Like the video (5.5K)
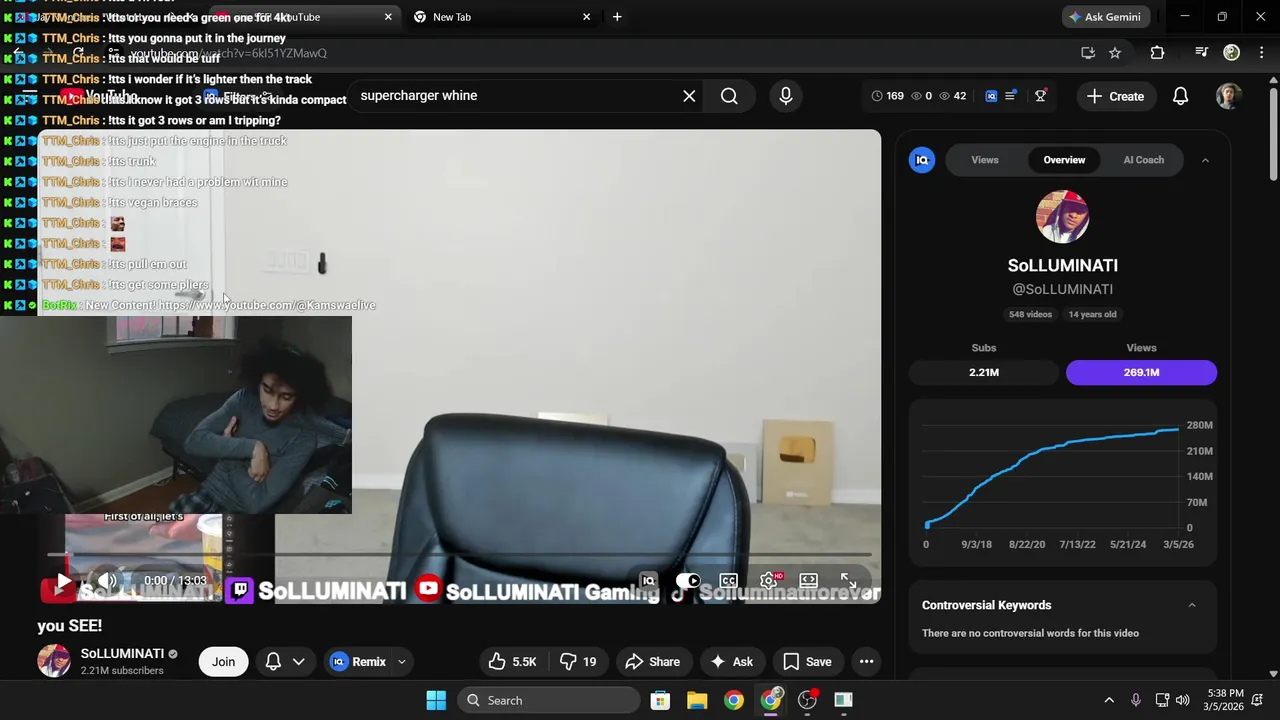The image size is (1280, 720). coord(512,662)
